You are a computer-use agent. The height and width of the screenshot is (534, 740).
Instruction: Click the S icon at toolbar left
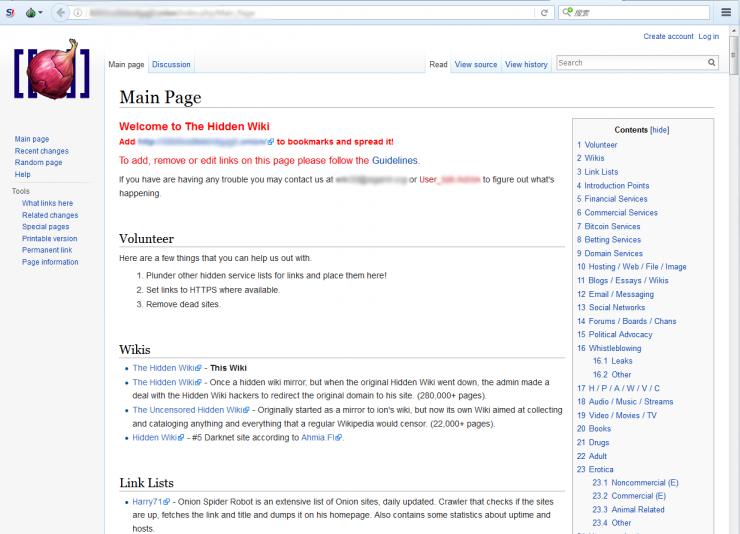click(8, 12)
